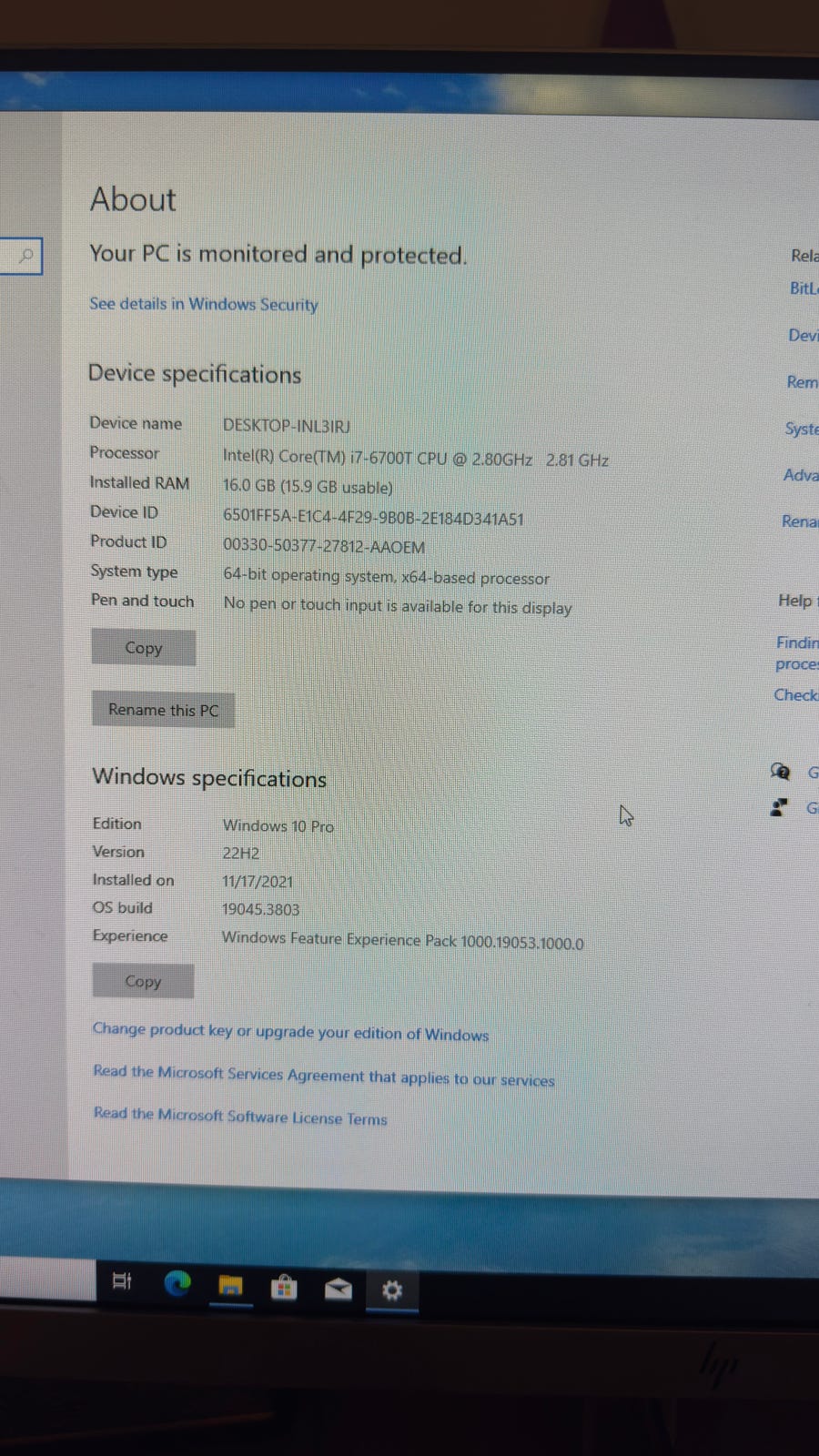The height and width of the screenshot is (1456, 819).
Task: Open Microsoft Store from the taskbar
Action: click(x=284, y=1287)
